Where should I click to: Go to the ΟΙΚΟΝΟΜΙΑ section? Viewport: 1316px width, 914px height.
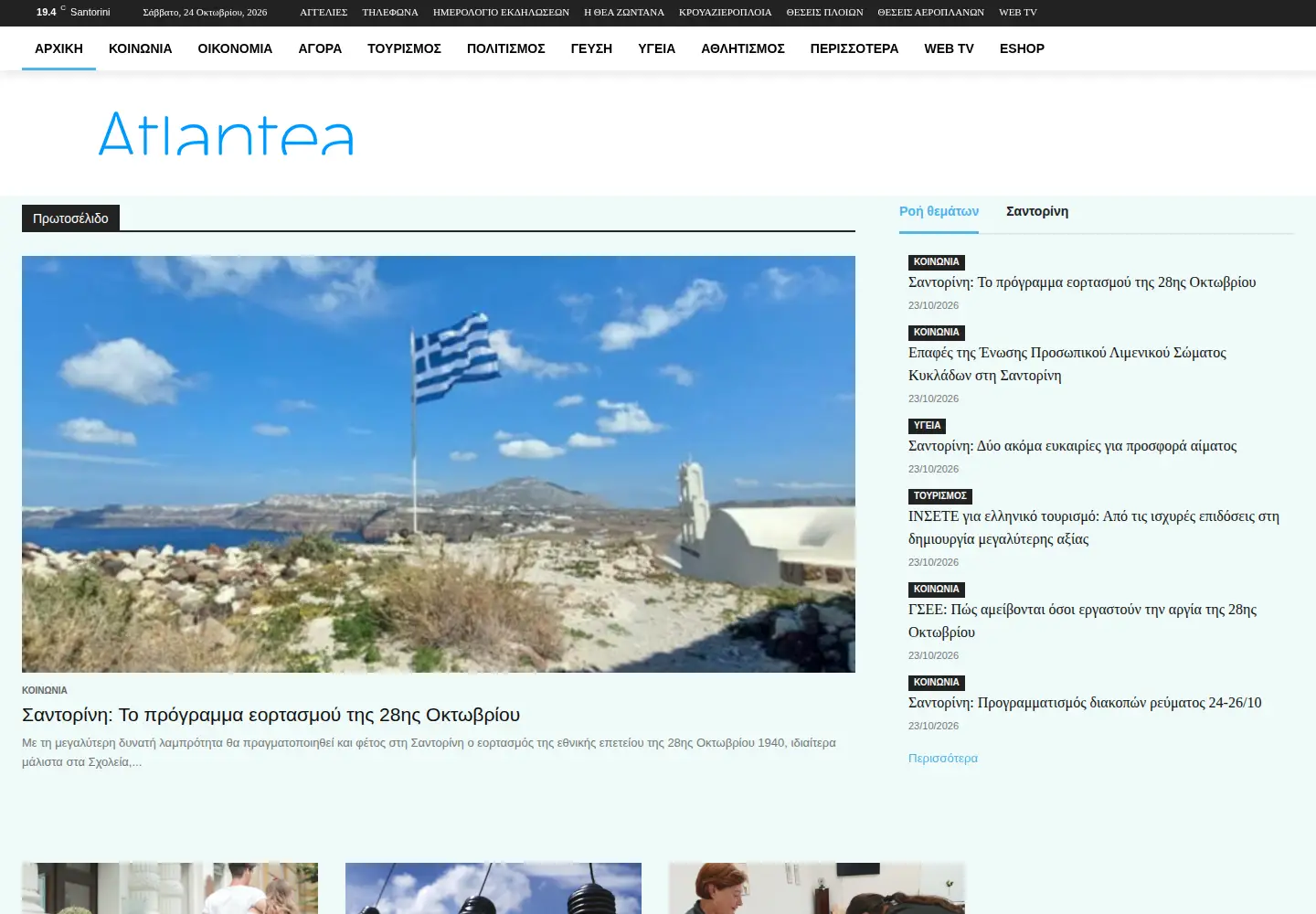235,48
